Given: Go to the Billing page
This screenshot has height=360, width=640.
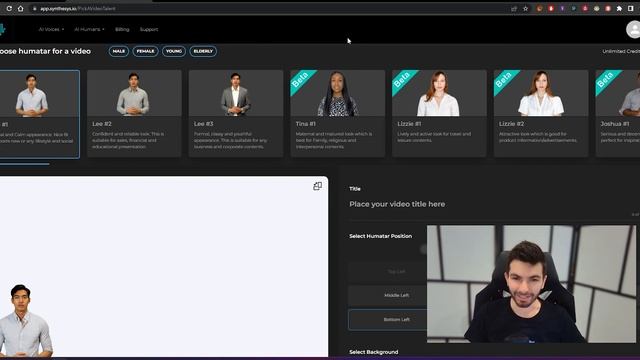Looking at the screenshot, I should pyautogui.click(x=122, y=29).
